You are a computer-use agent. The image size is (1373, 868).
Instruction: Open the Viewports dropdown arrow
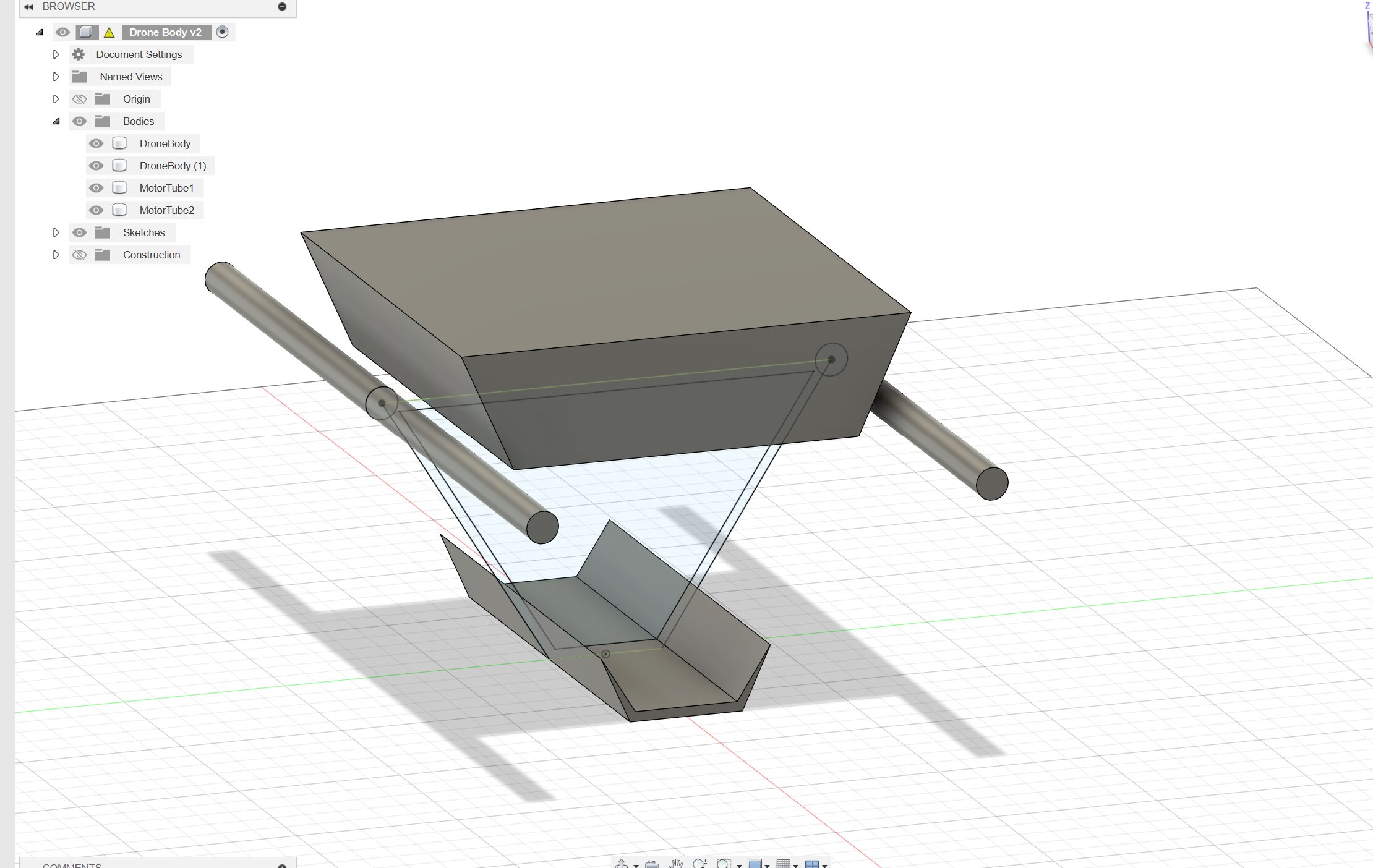coord(824,866)
